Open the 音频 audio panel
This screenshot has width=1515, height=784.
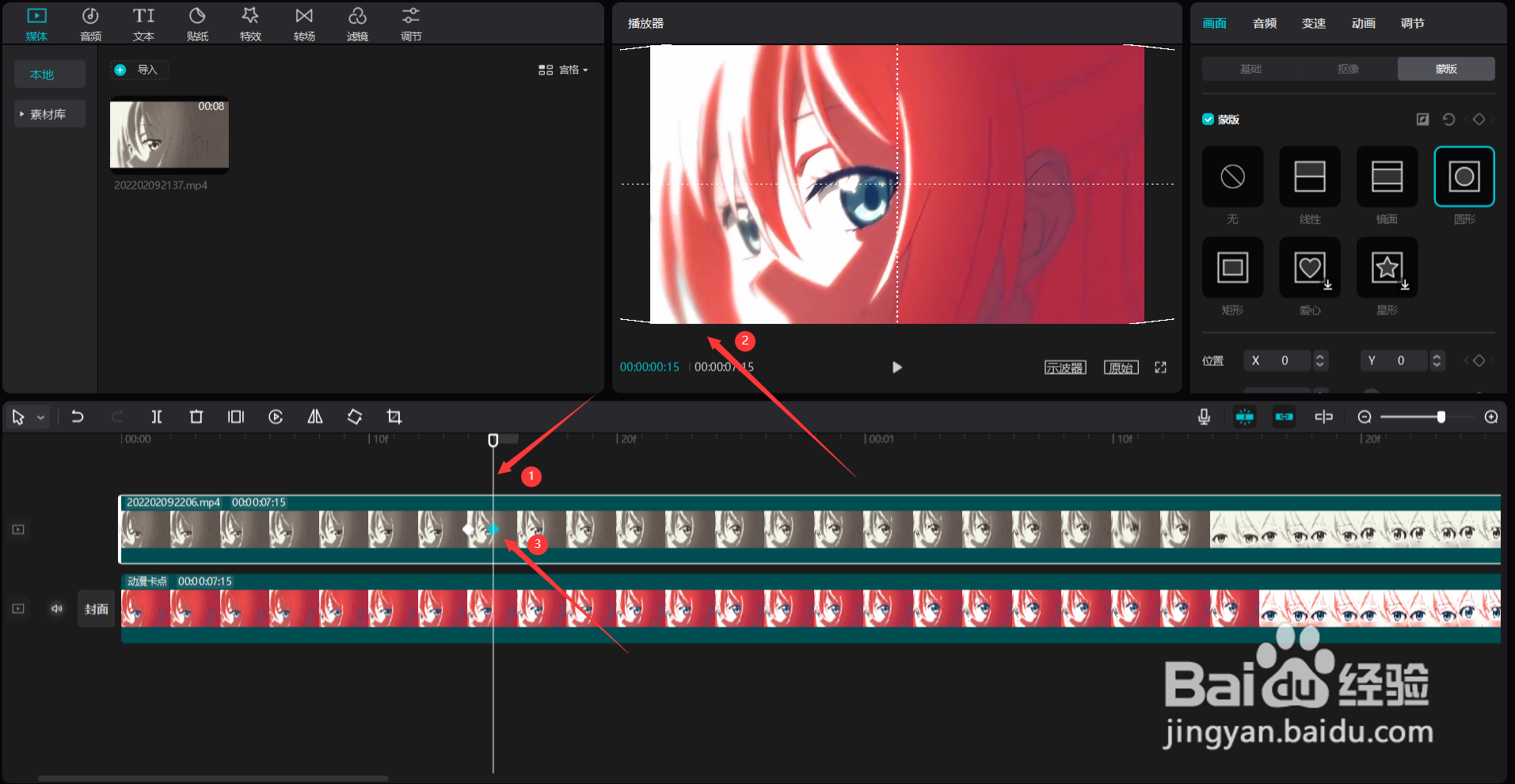(x=90, y=24)
